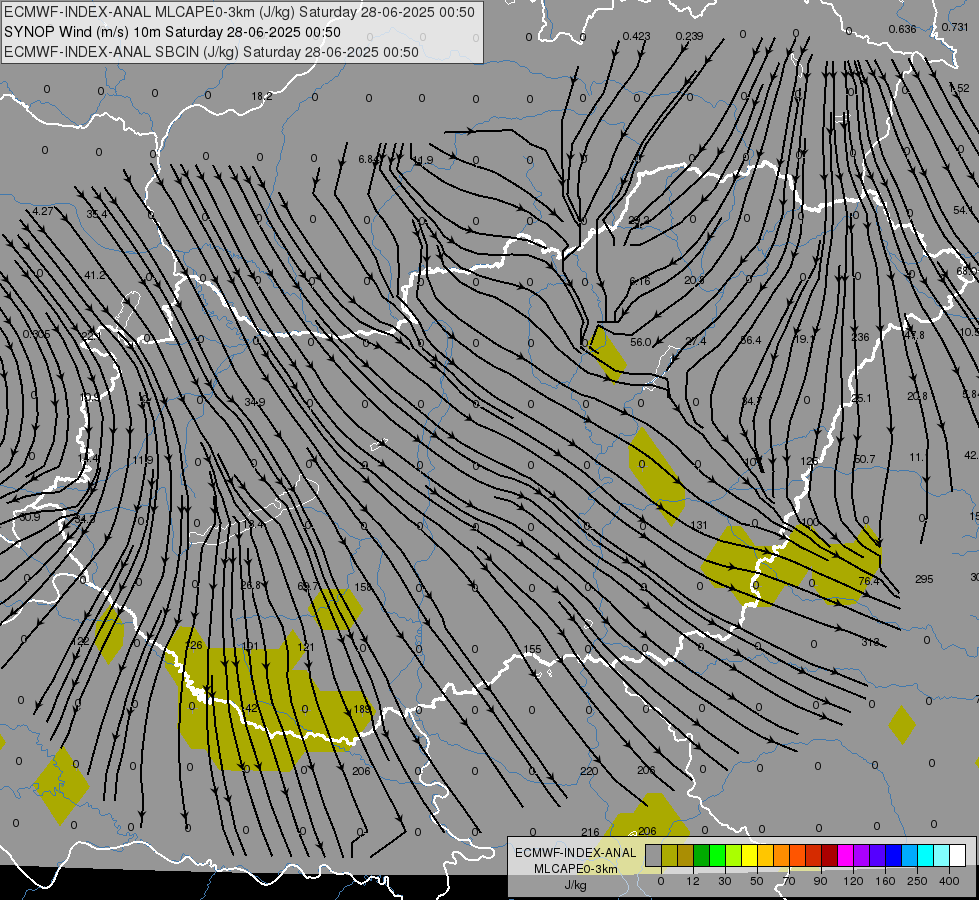Select the map value 69.7
Image resolution: width=979 pixels, height=900 pixels.
(x=308, y=586)
